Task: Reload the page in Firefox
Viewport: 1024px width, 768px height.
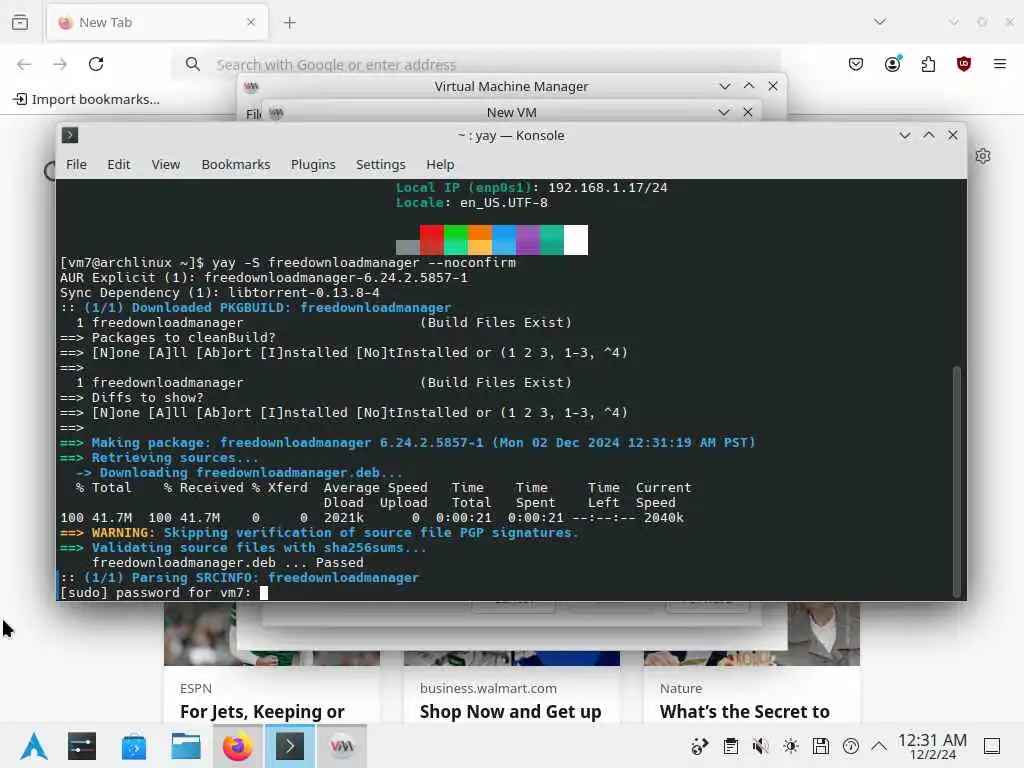Action: click(x=96, y=64)
